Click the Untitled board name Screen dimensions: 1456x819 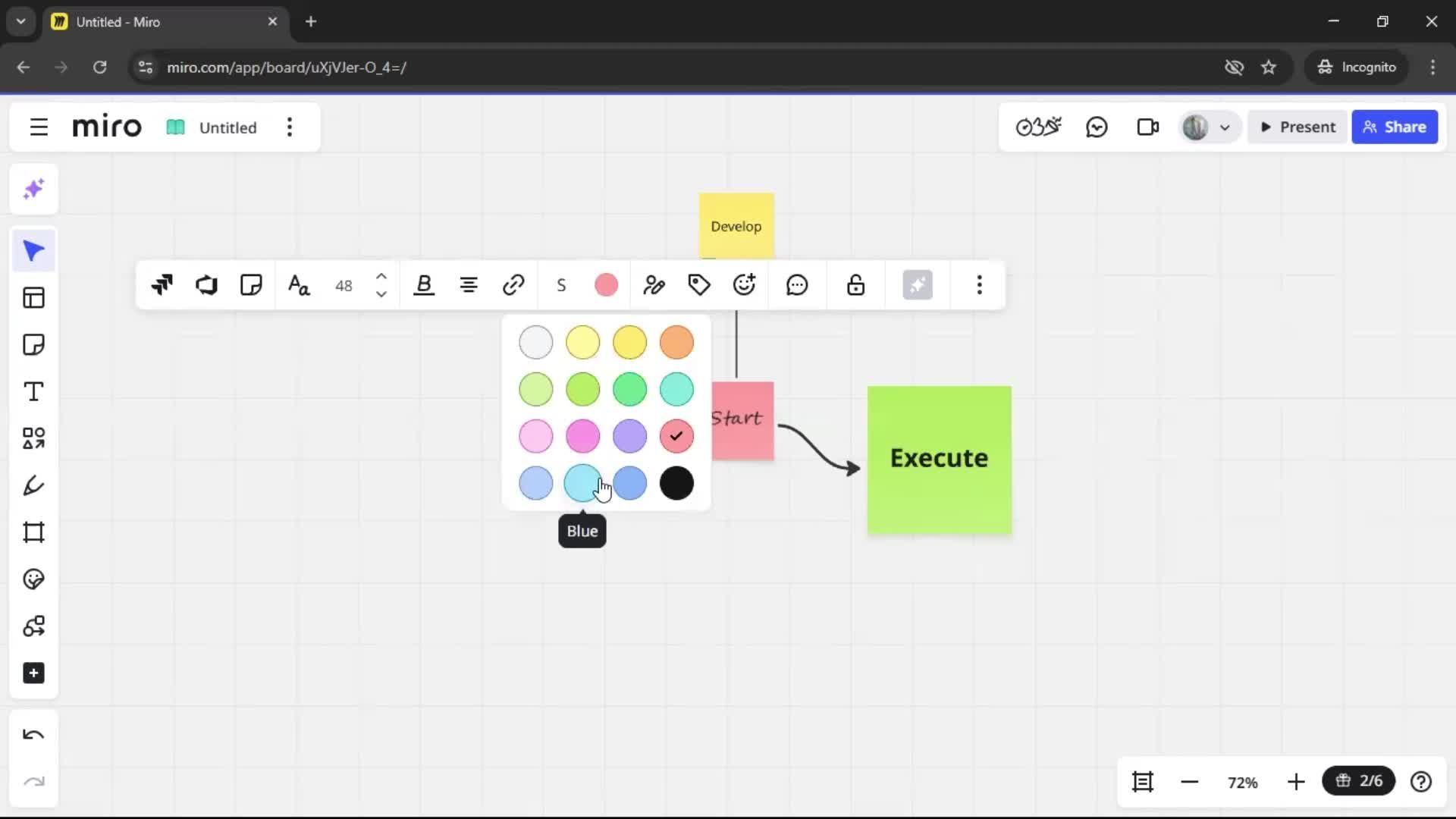pos(228,127)
